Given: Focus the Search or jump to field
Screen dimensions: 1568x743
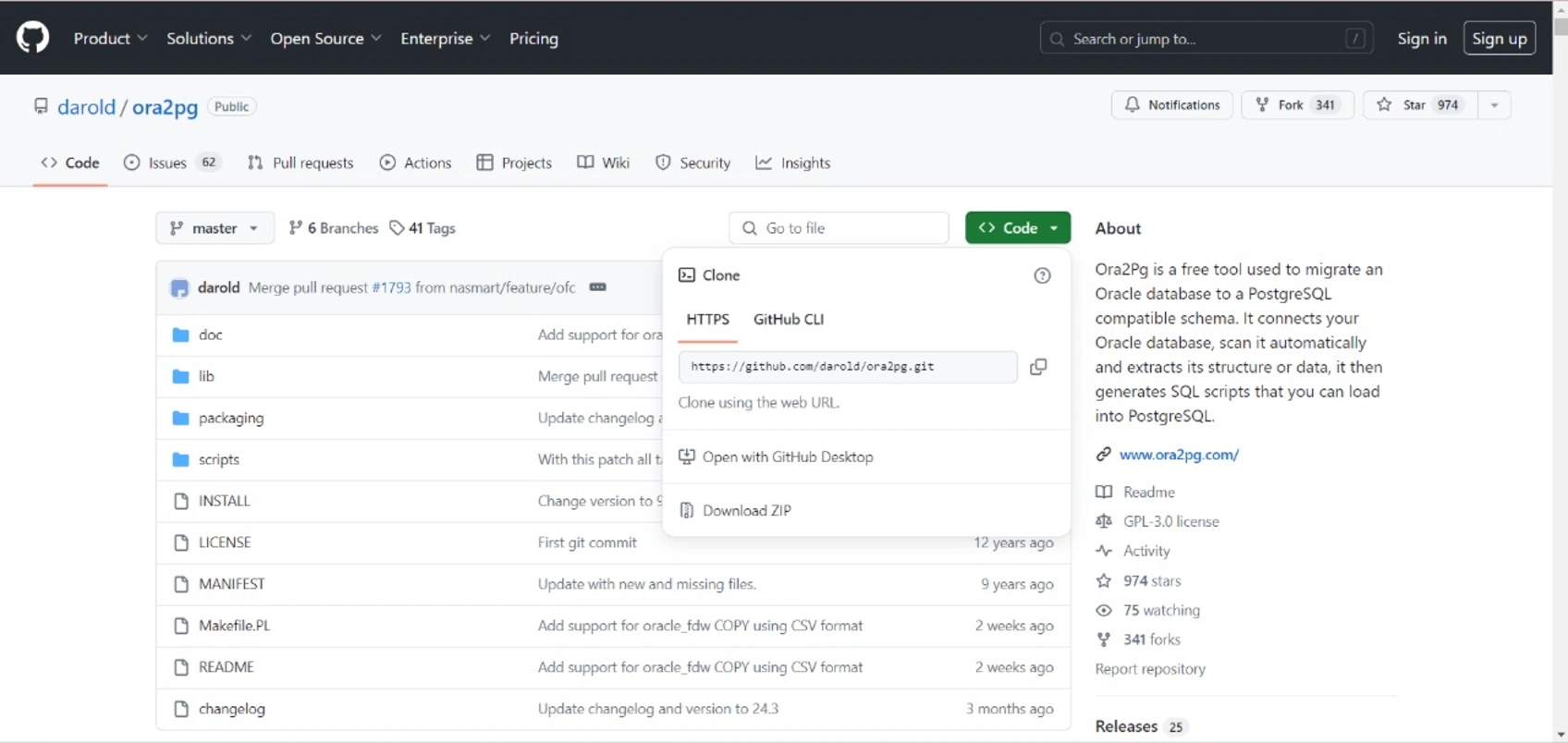Looking at the screenshot, I should click(1207, 38).
